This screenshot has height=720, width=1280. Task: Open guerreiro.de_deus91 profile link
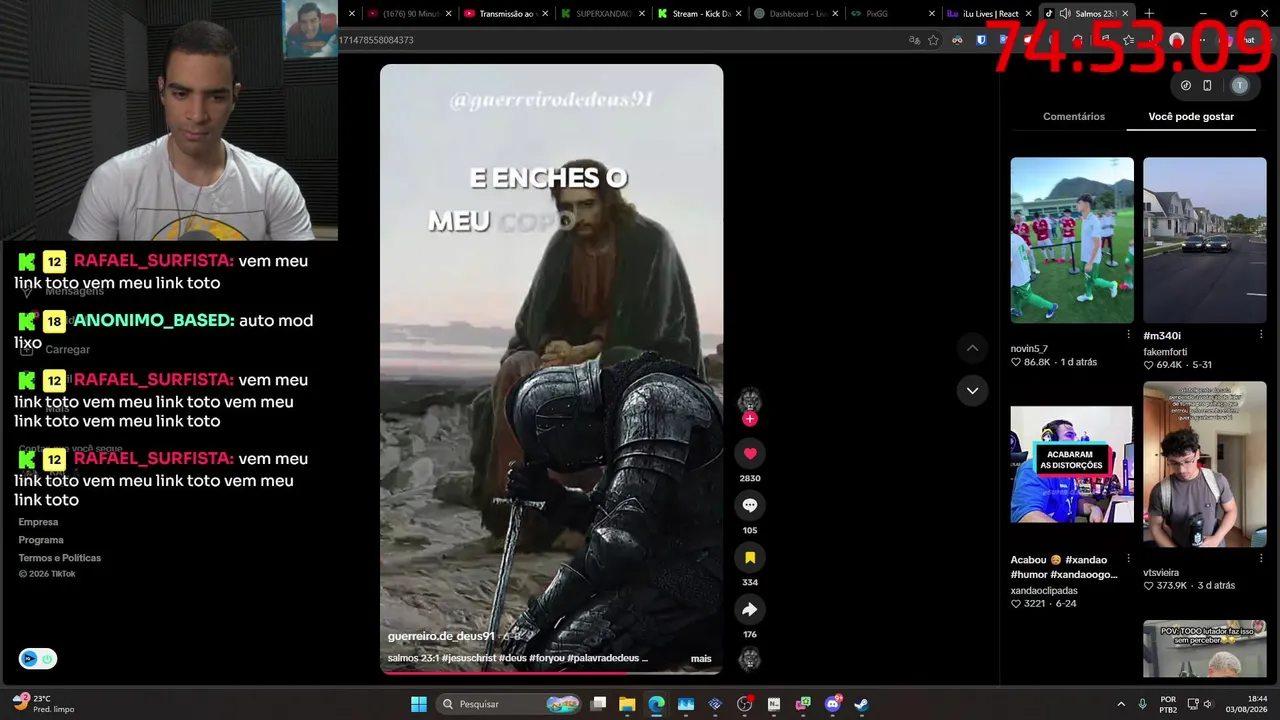[x=441, y=636]
